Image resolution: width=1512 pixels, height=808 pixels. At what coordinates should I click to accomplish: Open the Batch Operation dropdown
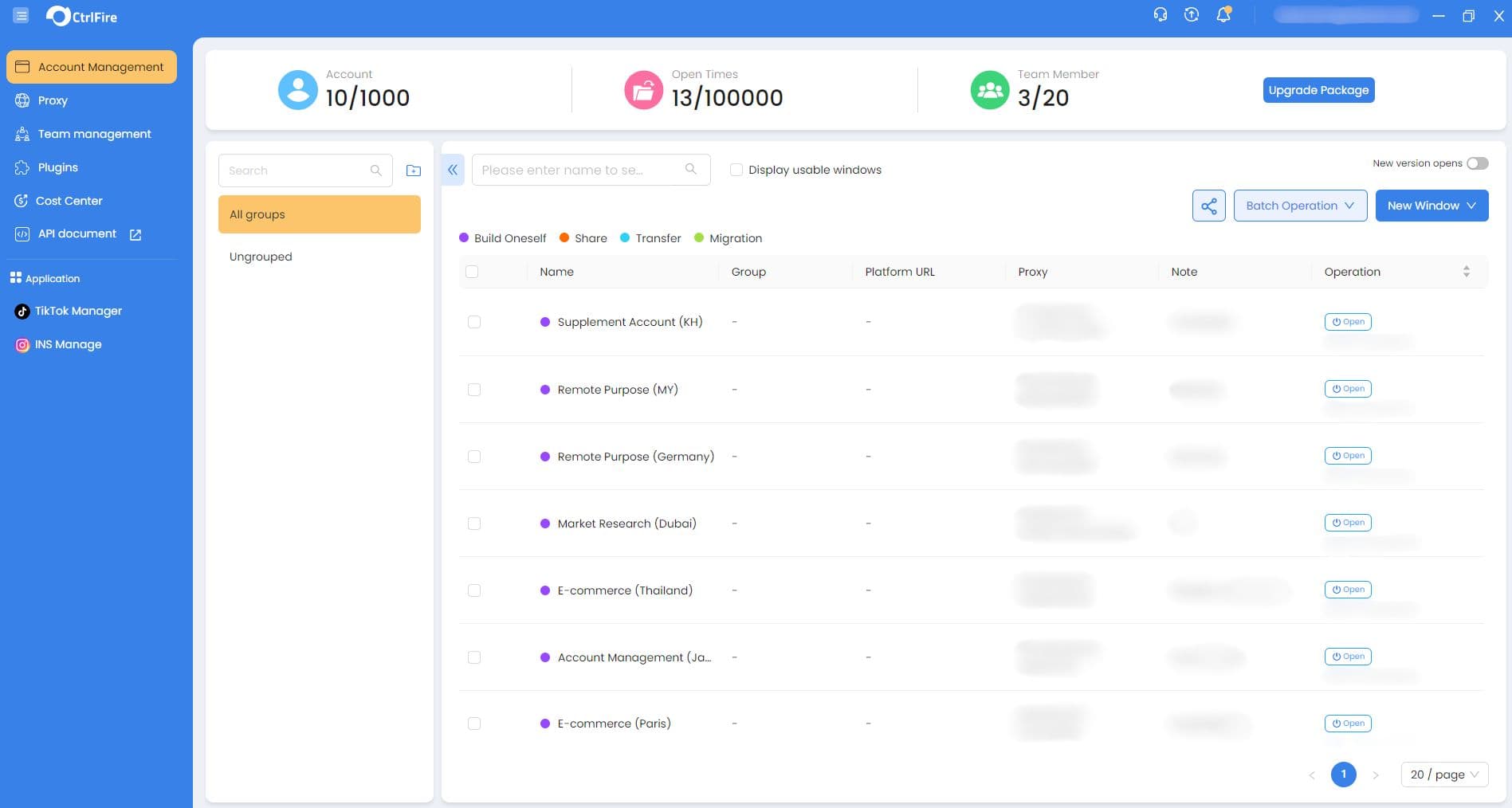point(1299,206)
